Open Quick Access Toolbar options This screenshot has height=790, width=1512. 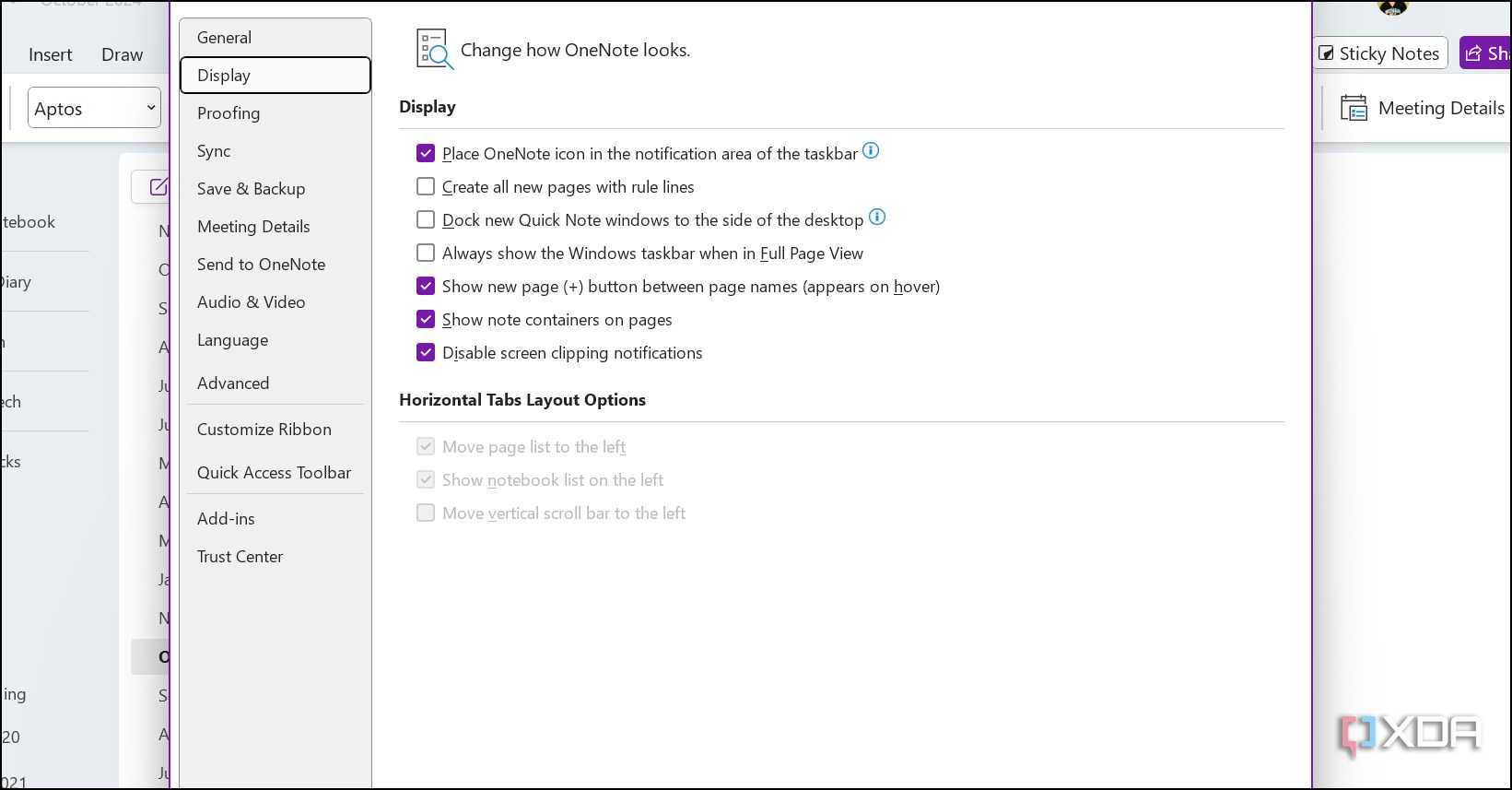[275, 473]
